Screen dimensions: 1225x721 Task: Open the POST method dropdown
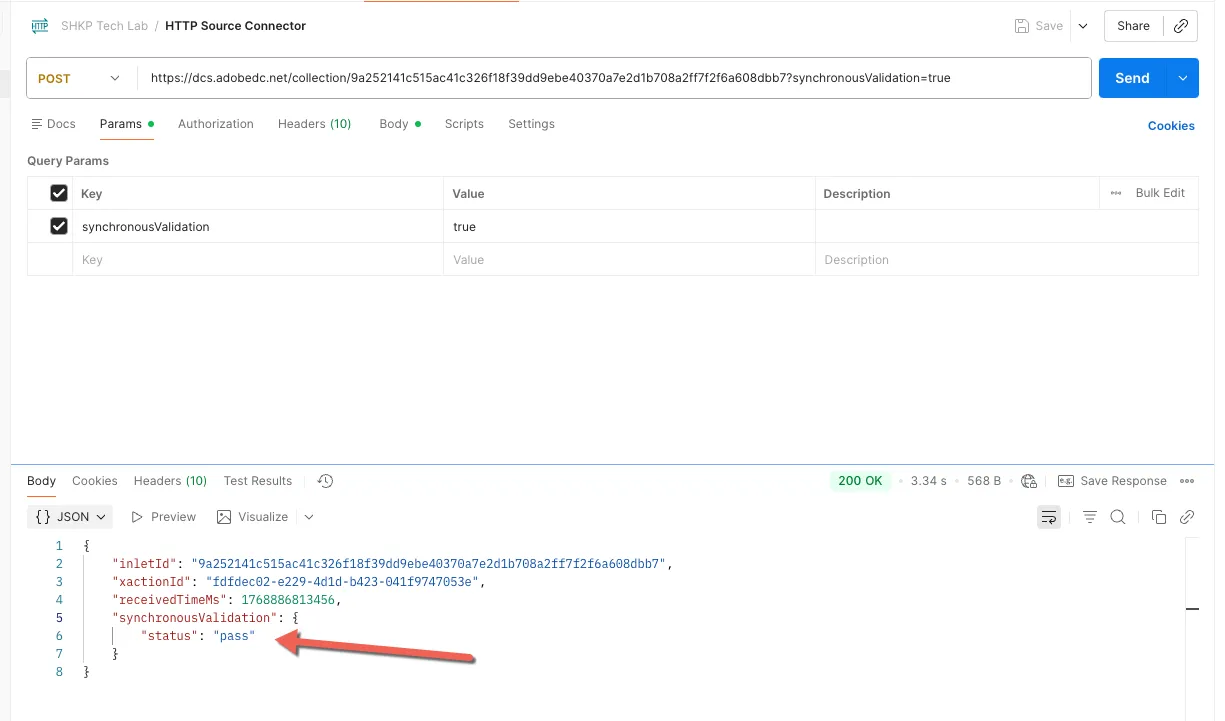78,78
